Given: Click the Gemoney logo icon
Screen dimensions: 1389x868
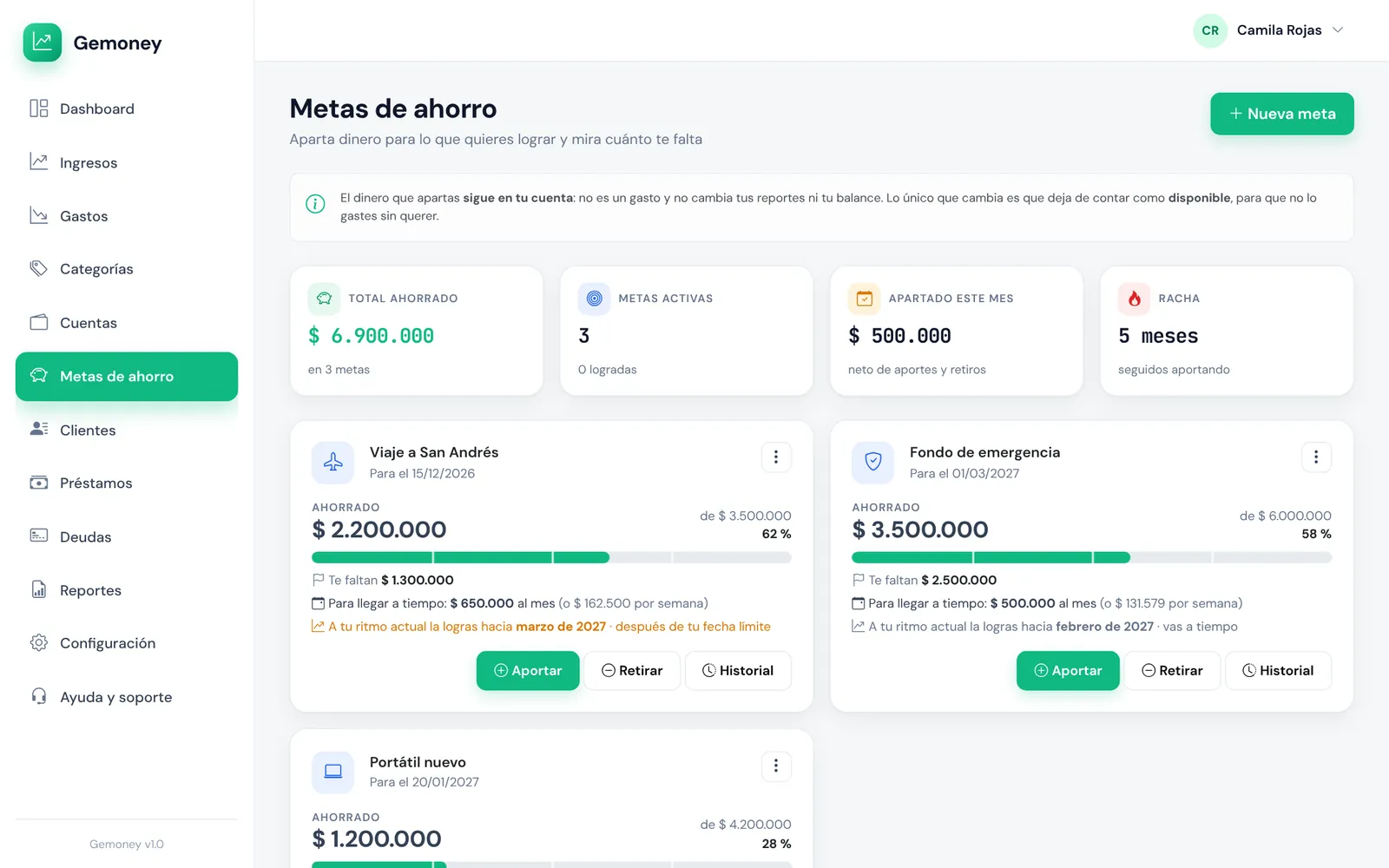Looking at the screenshot, I should 42,43.
